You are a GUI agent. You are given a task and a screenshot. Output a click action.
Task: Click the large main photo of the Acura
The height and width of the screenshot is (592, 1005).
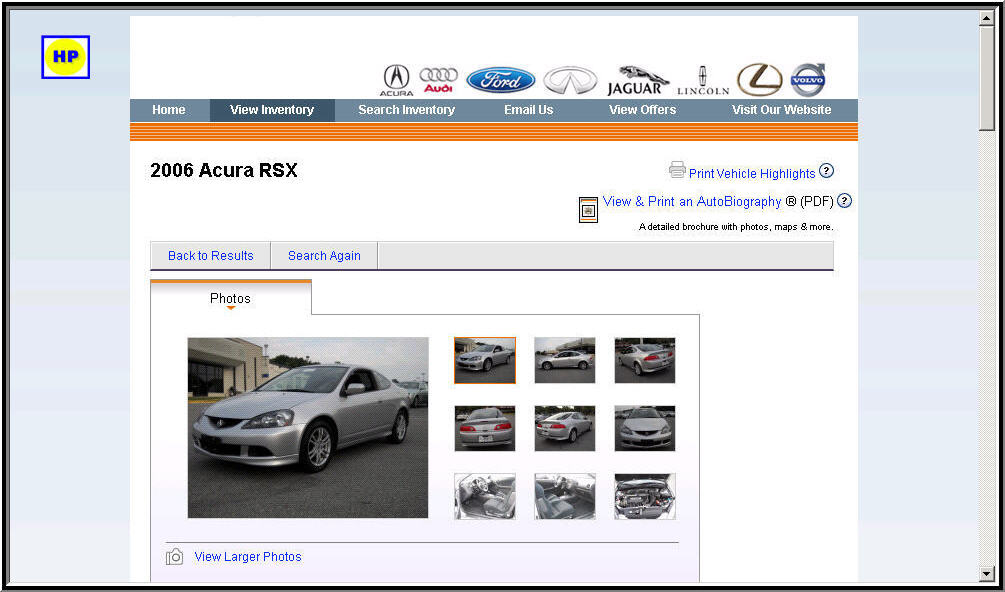308,427
